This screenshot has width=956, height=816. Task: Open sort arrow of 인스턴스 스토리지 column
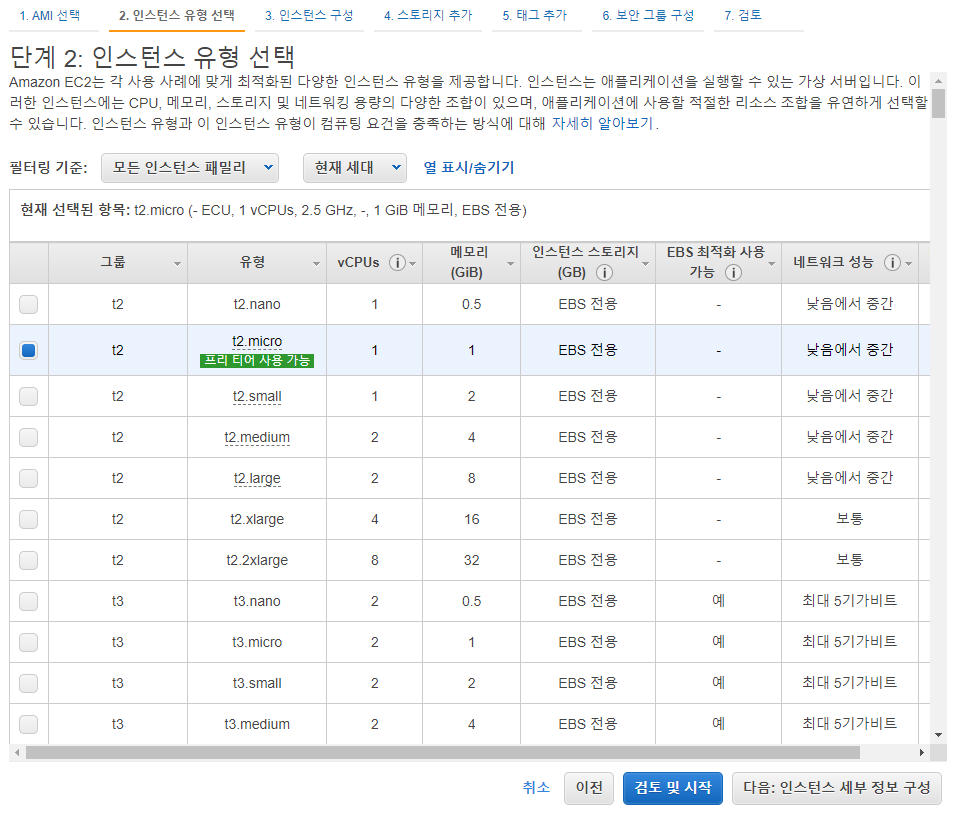click(646, 263)
